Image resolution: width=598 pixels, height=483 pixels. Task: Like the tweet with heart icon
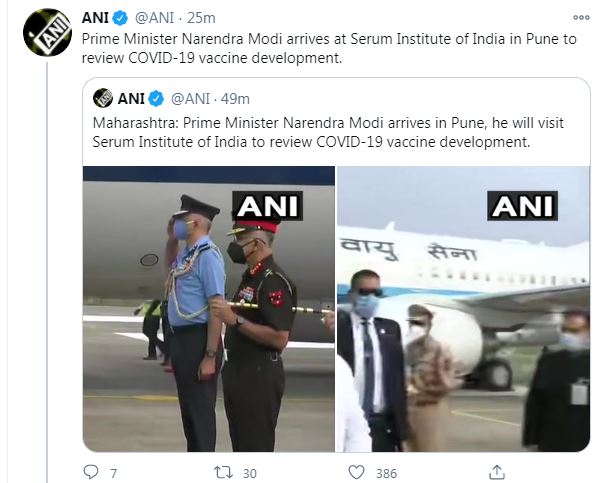[x=357, y=472]
